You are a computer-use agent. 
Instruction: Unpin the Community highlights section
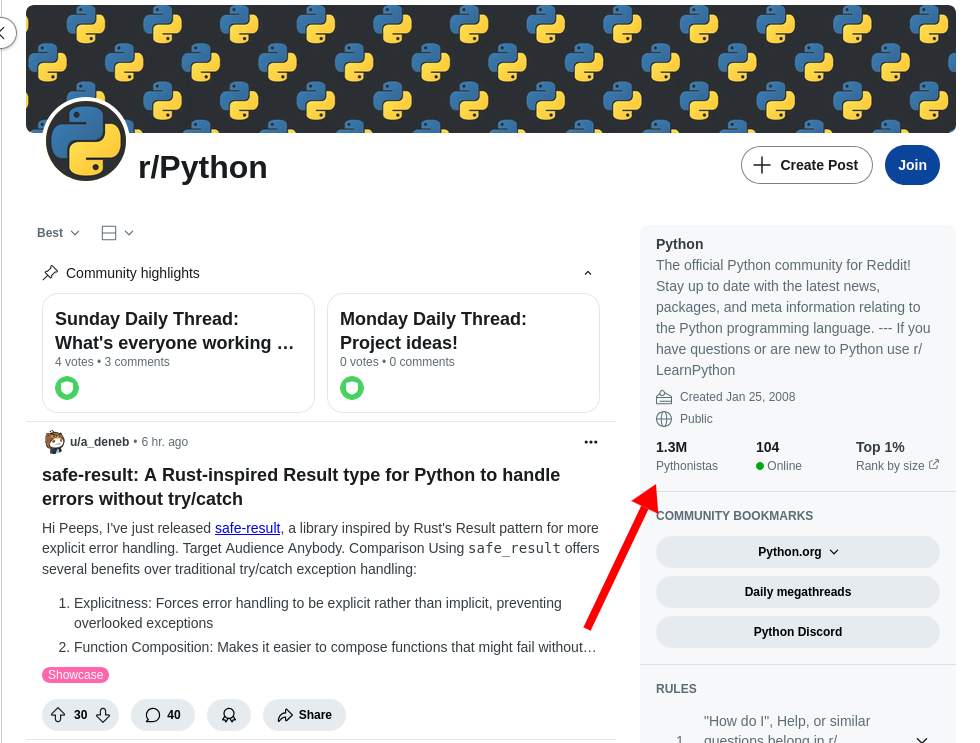coord(49,272)
